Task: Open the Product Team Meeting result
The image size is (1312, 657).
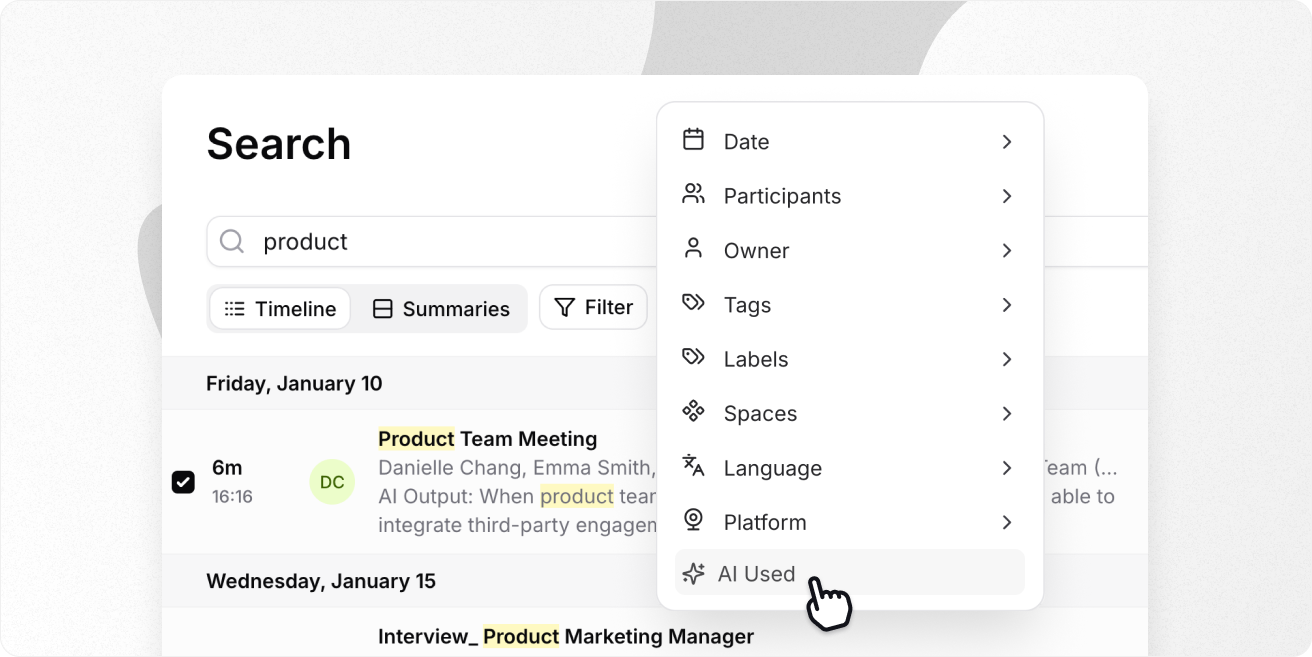Action: click(487, 439)
